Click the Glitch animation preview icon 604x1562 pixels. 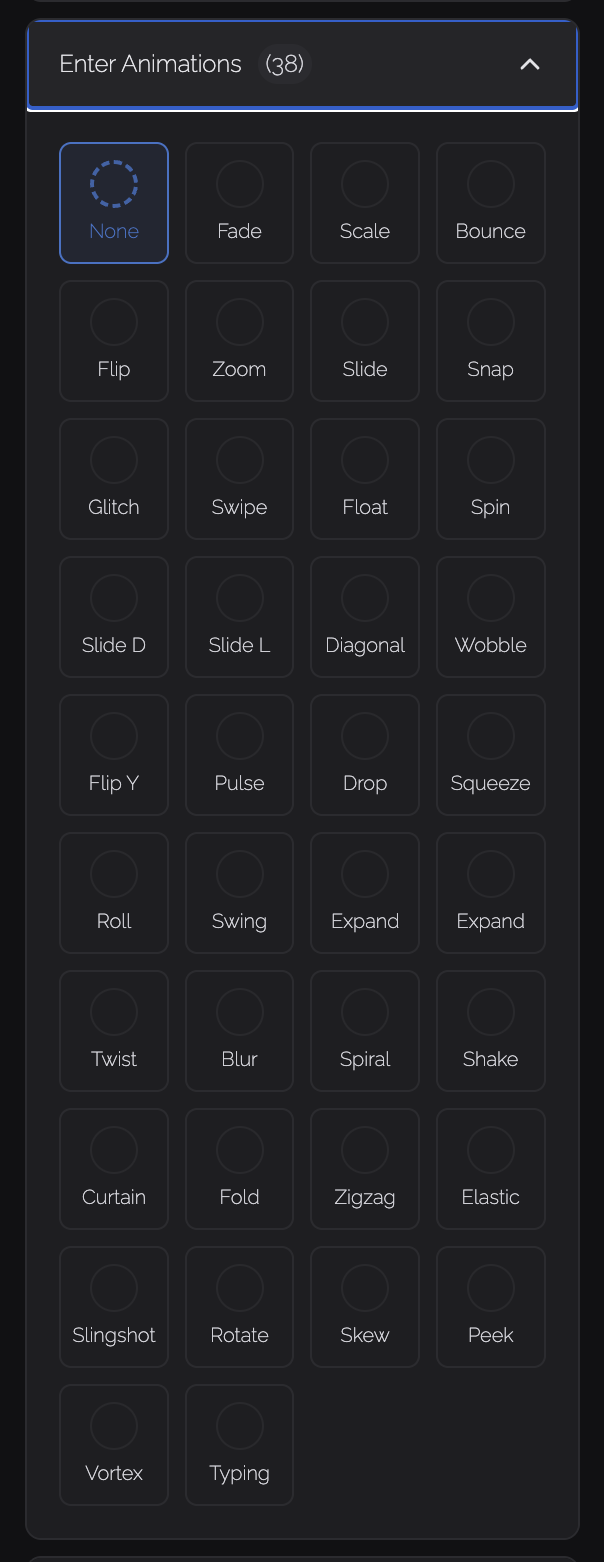tap(114, 460)
